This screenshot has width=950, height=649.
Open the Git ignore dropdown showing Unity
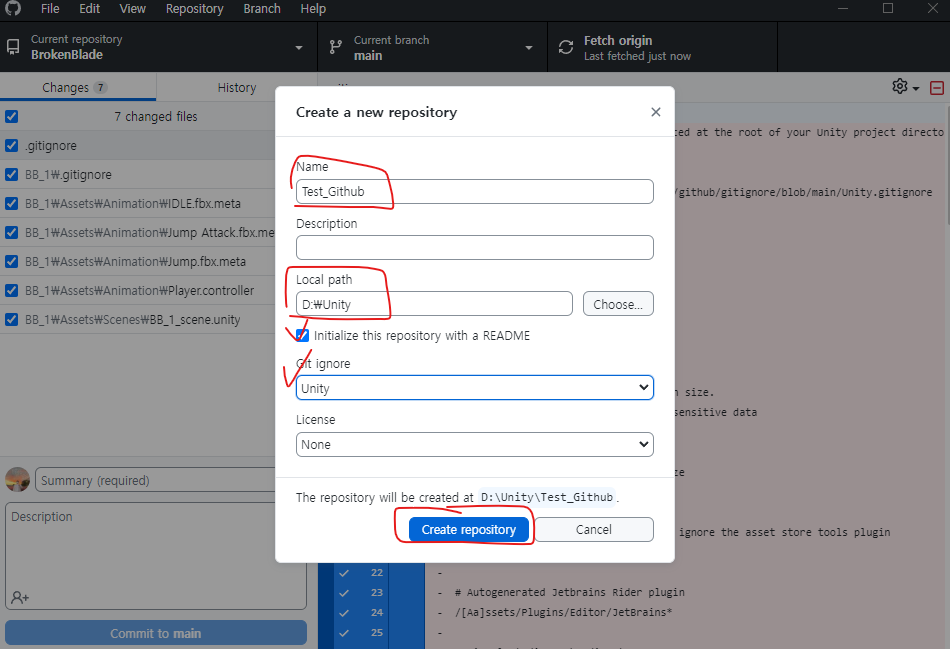tap(474, 387)
